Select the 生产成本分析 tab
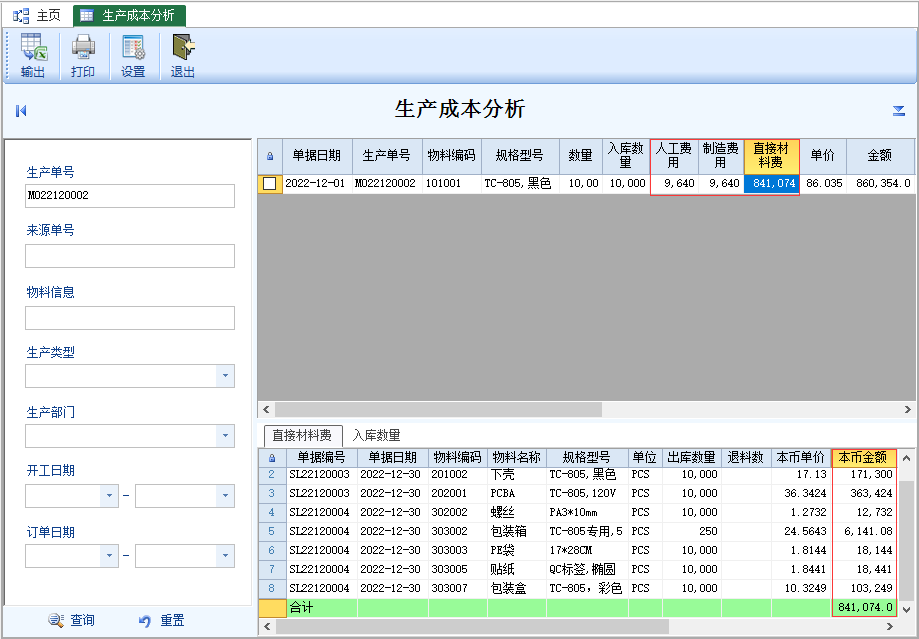 coord(130,16)
